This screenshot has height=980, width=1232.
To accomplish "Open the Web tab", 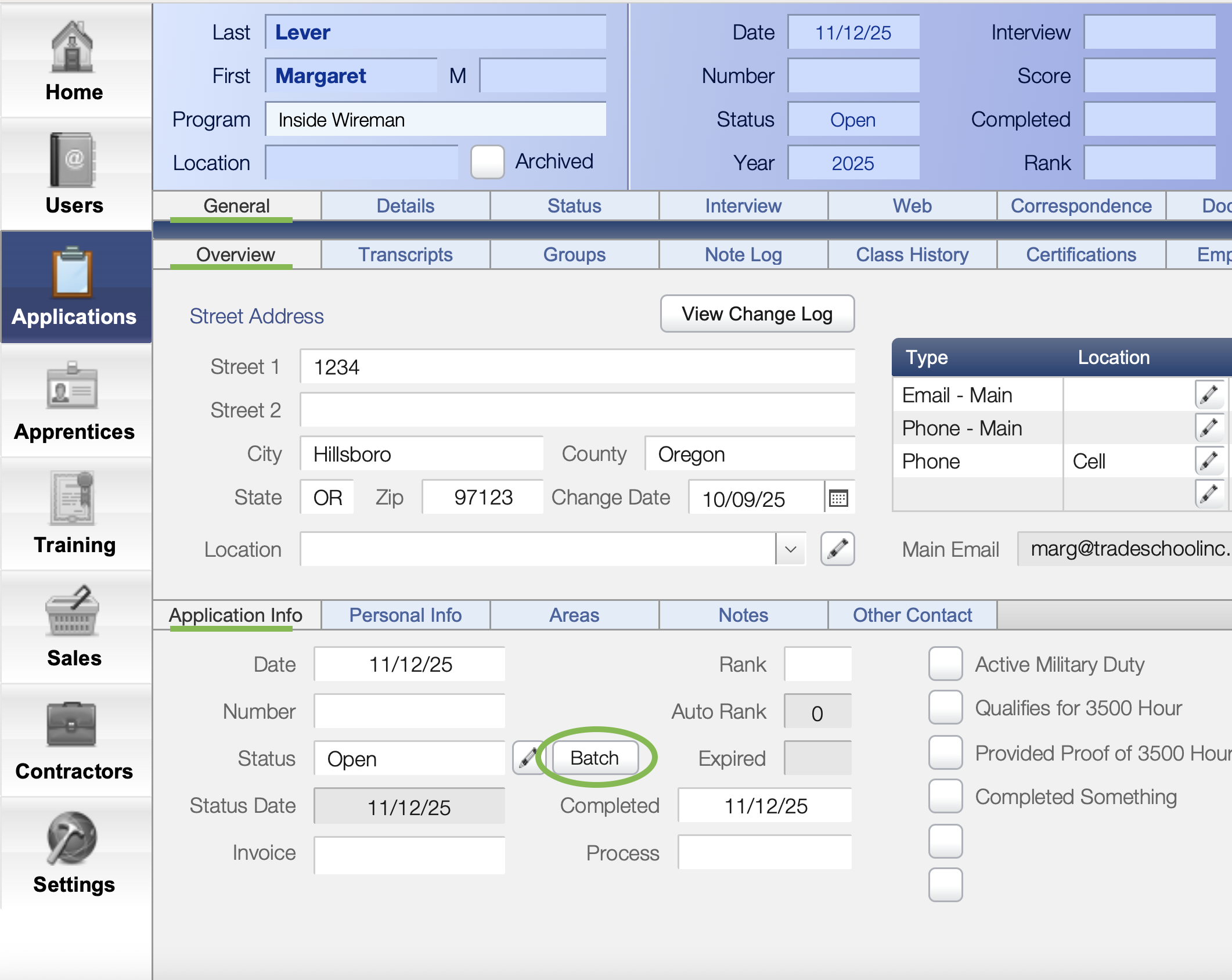I will click(912, 206).
